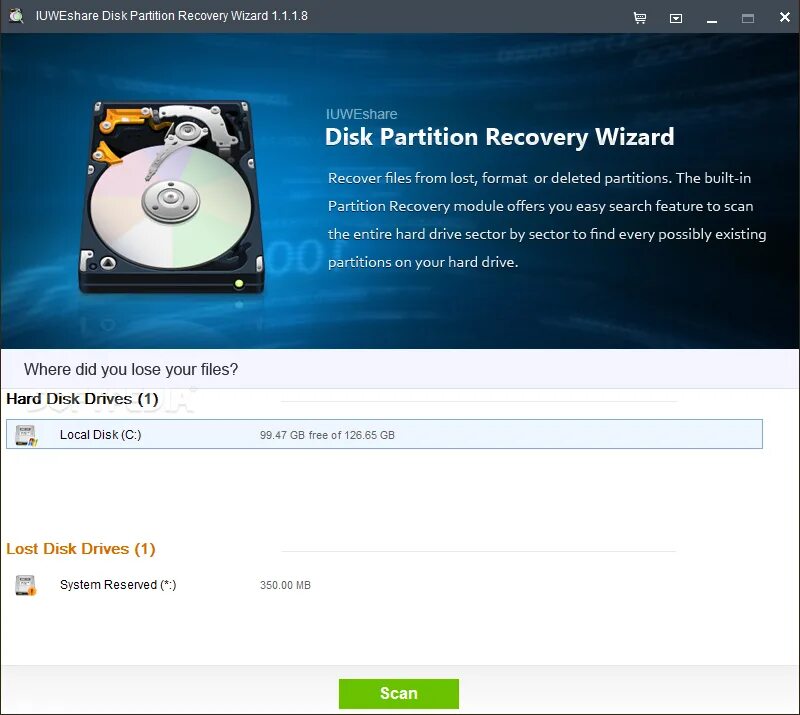The image size is (800, 715).
Task: Select the Local Disk (C:) drive row
Action: click(x=384, y=434)
